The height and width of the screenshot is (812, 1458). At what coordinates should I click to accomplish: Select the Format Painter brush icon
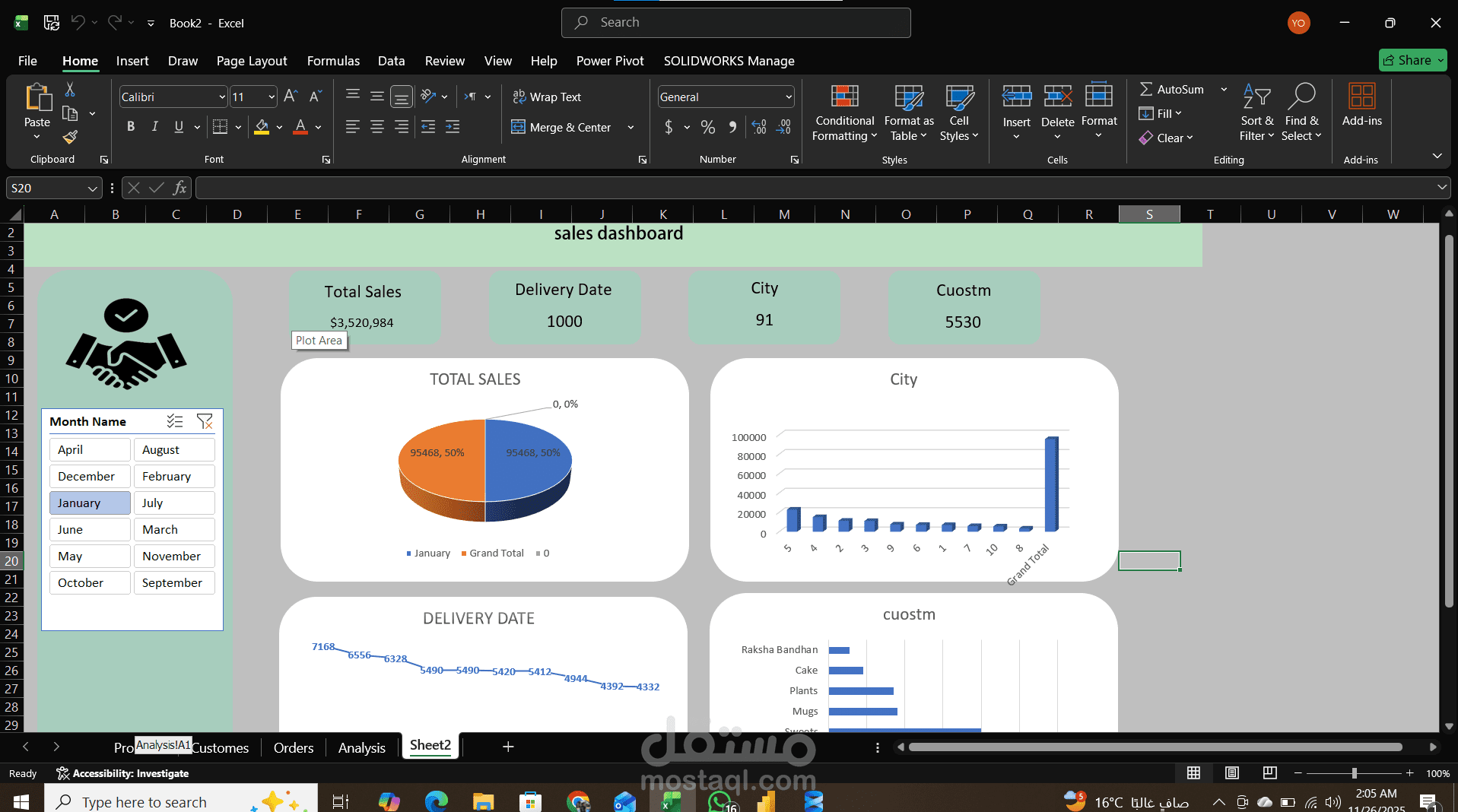tap(70, 137)
